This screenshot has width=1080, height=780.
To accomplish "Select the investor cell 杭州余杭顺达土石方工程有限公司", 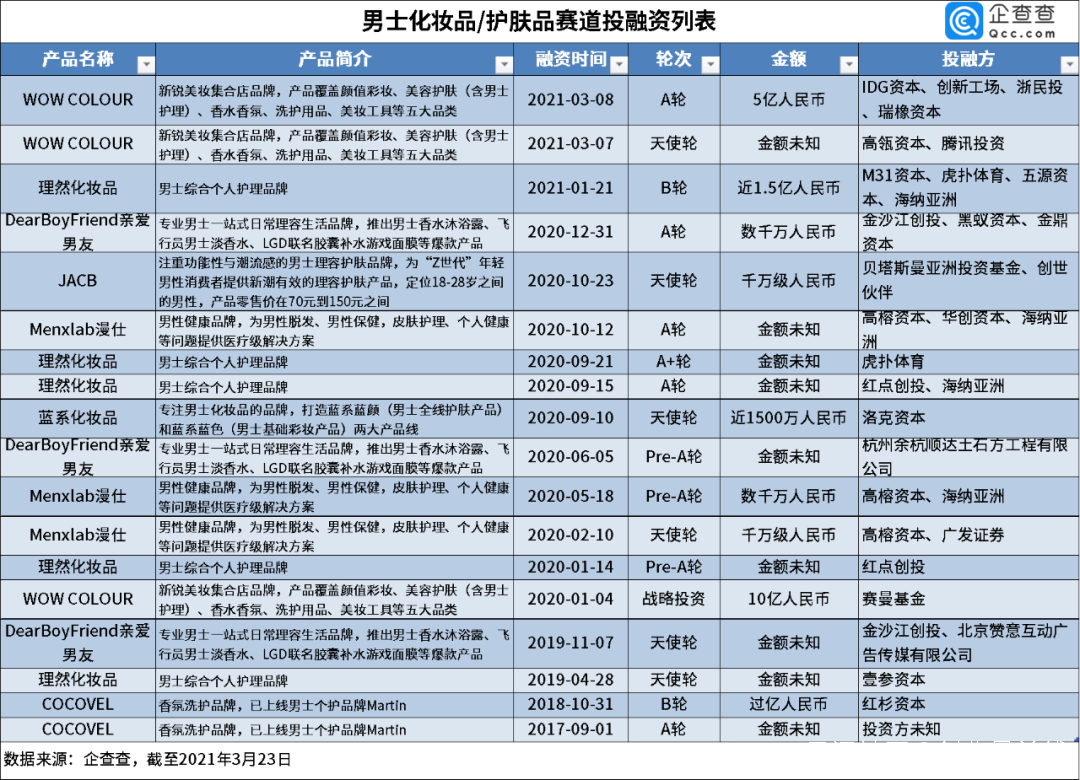I will (x=968, y=458).
